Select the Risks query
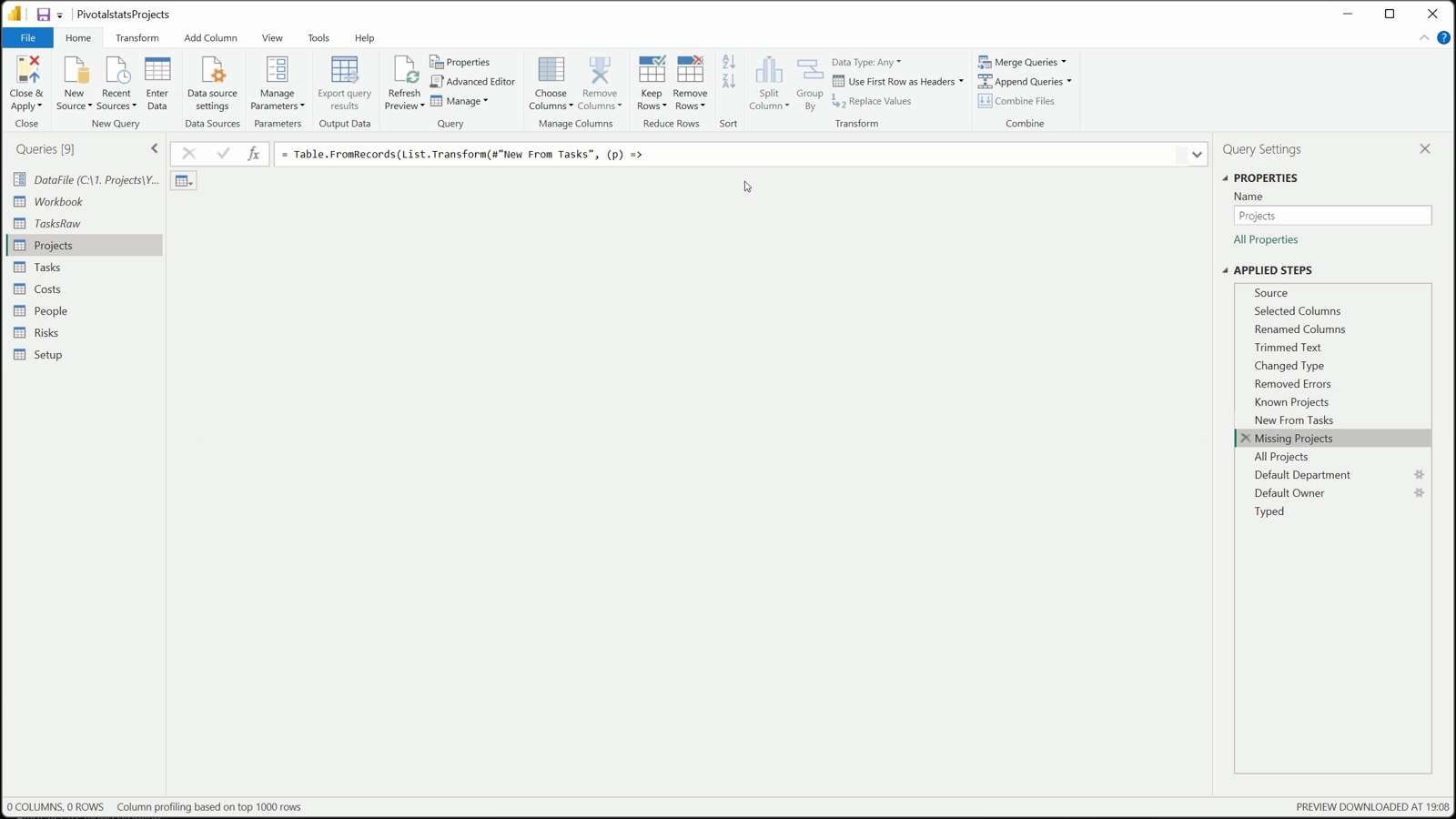The image size is (1456, 819). click(x=85, y=333)
